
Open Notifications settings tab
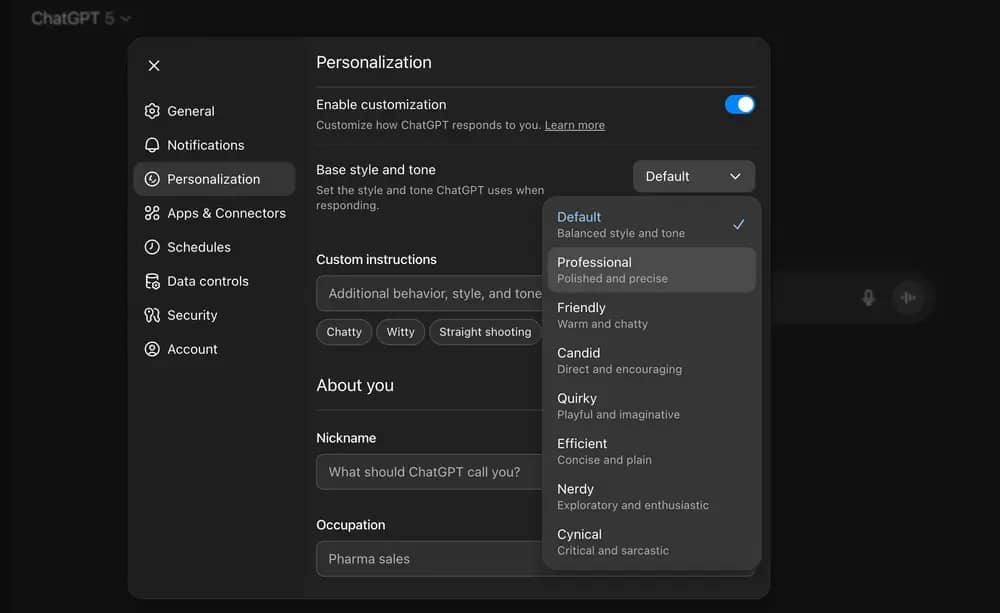[214, 145]
